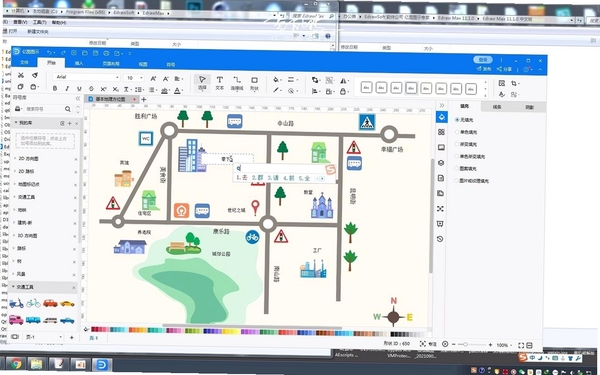The width and height of the screenshot is (600, 375).
Task: Apply strikethrough formatting
Action: (91, 89)
